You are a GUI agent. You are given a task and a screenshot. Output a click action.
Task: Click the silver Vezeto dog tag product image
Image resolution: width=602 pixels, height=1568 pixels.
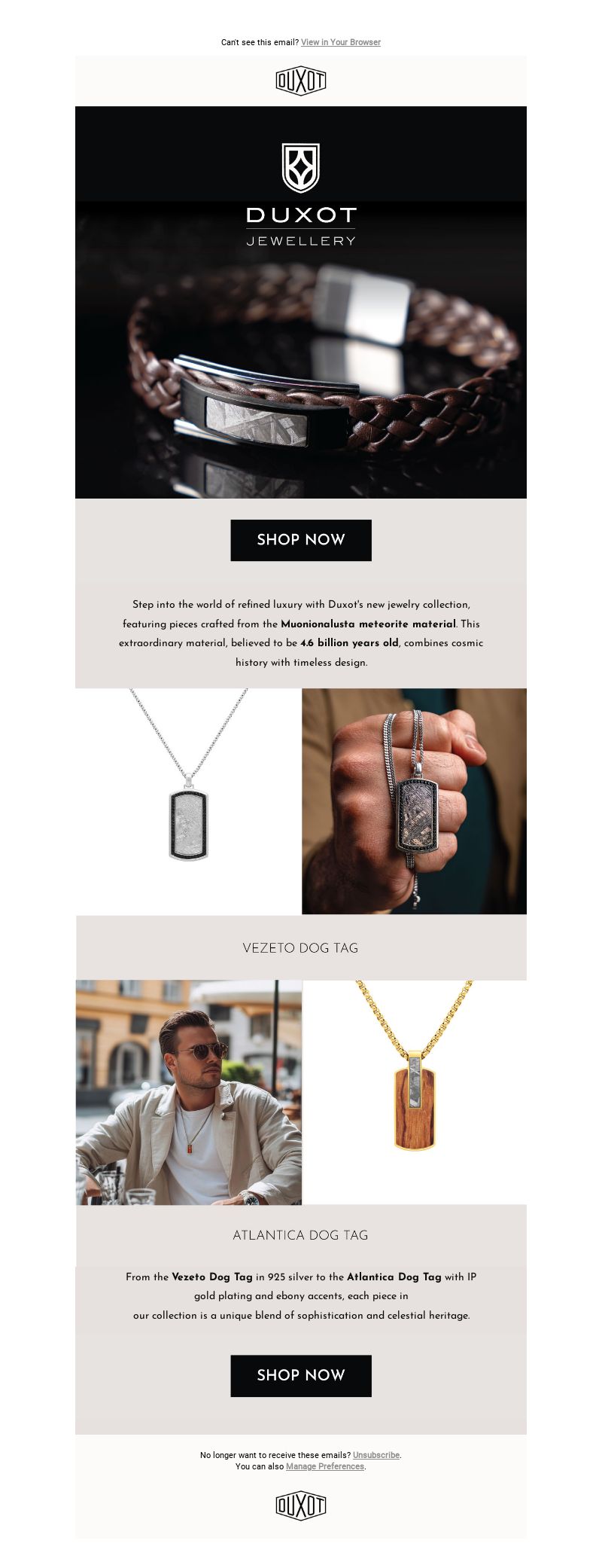(x=188, y=801)
